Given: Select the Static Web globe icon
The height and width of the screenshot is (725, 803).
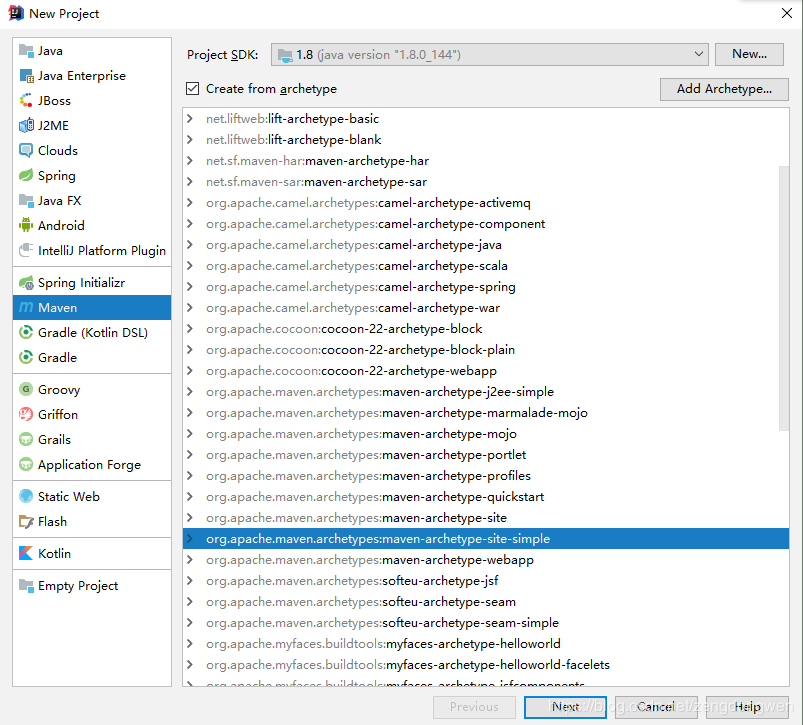Looking at the screenshot, I should (x=26, y=496).
